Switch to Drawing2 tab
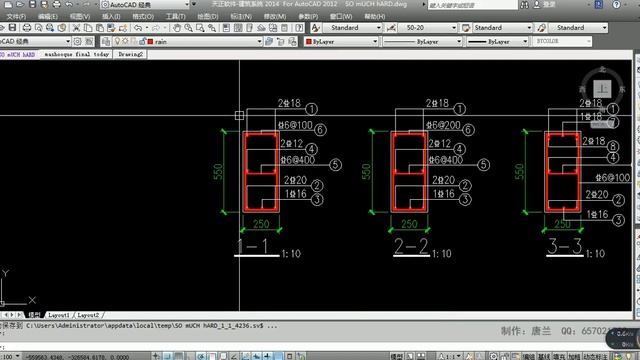Viewport: 640px width, 360px height. (x=131, y=54)
